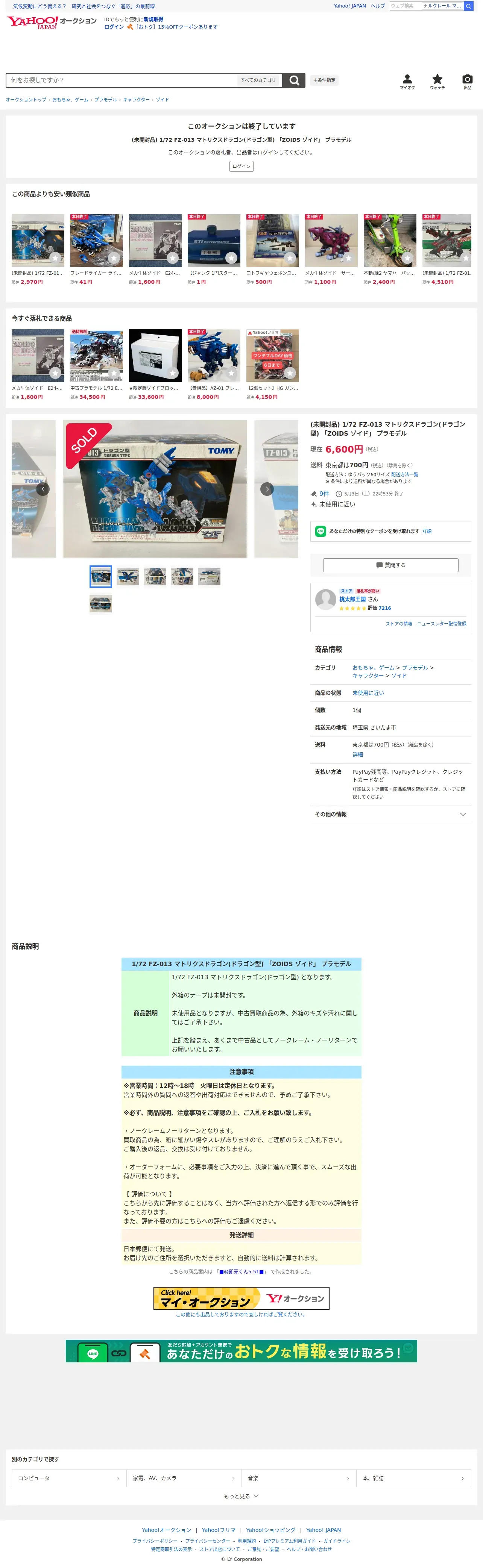This screenshot has width=483, height=1568.
Task: Open the news headline link at top
Action: [x=84, y=6]
